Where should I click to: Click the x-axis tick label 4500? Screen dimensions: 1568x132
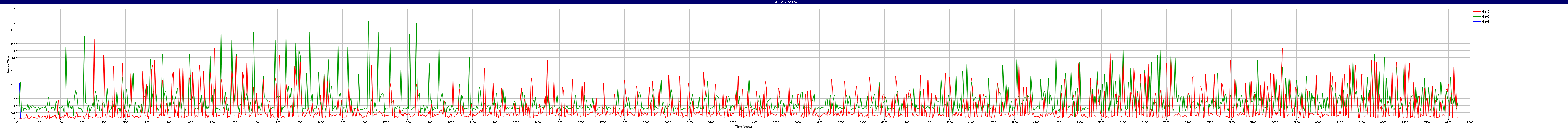(993, 122)
